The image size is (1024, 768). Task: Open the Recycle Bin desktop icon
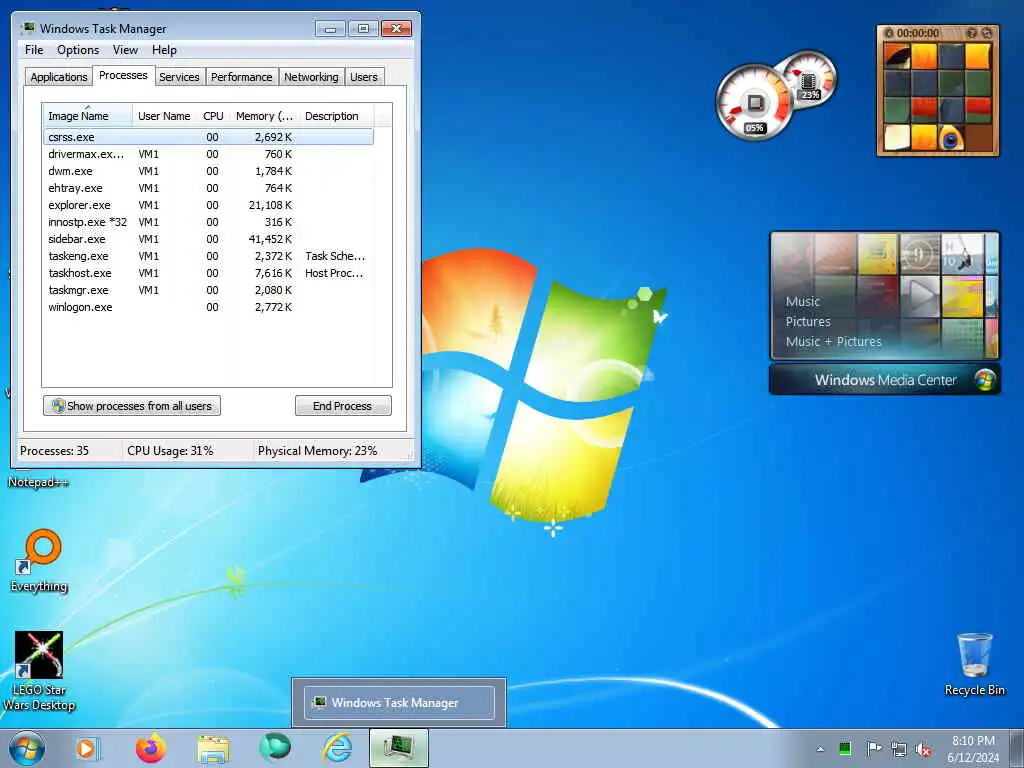click(974, 664)
